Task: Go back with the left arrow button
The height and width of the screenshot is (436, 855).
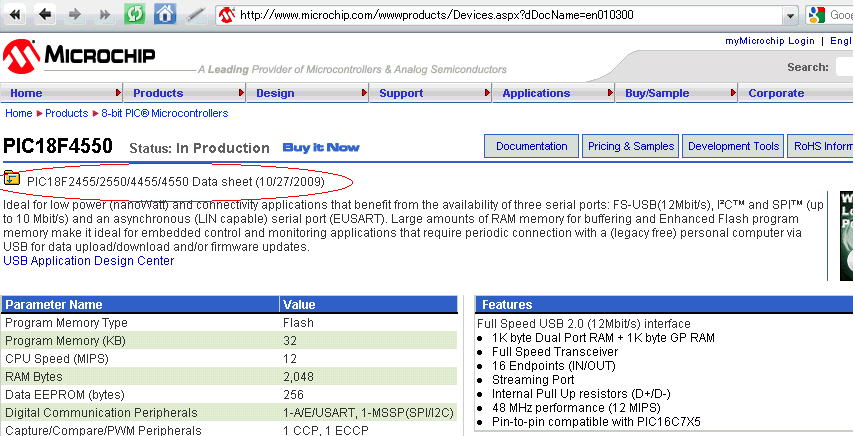Action: (x=45, y=14)
